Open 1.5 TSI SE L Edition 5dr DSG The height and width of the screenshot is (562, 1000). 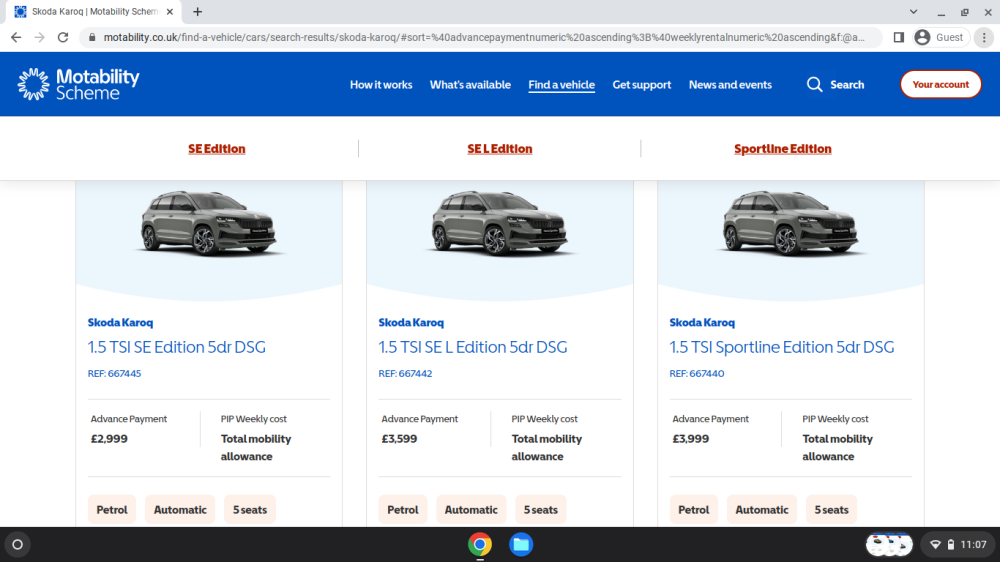(x=473, y=347)
